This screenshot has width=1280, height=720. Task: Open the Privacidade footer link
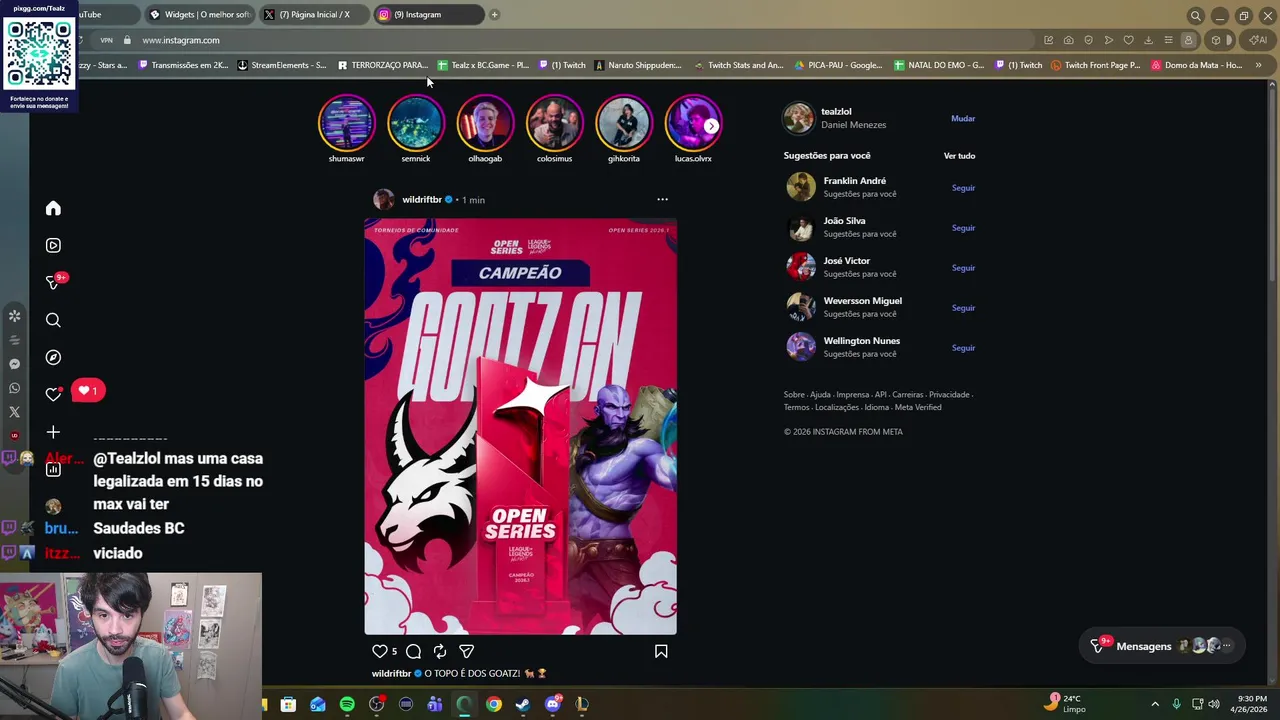(x=949, y=394)
